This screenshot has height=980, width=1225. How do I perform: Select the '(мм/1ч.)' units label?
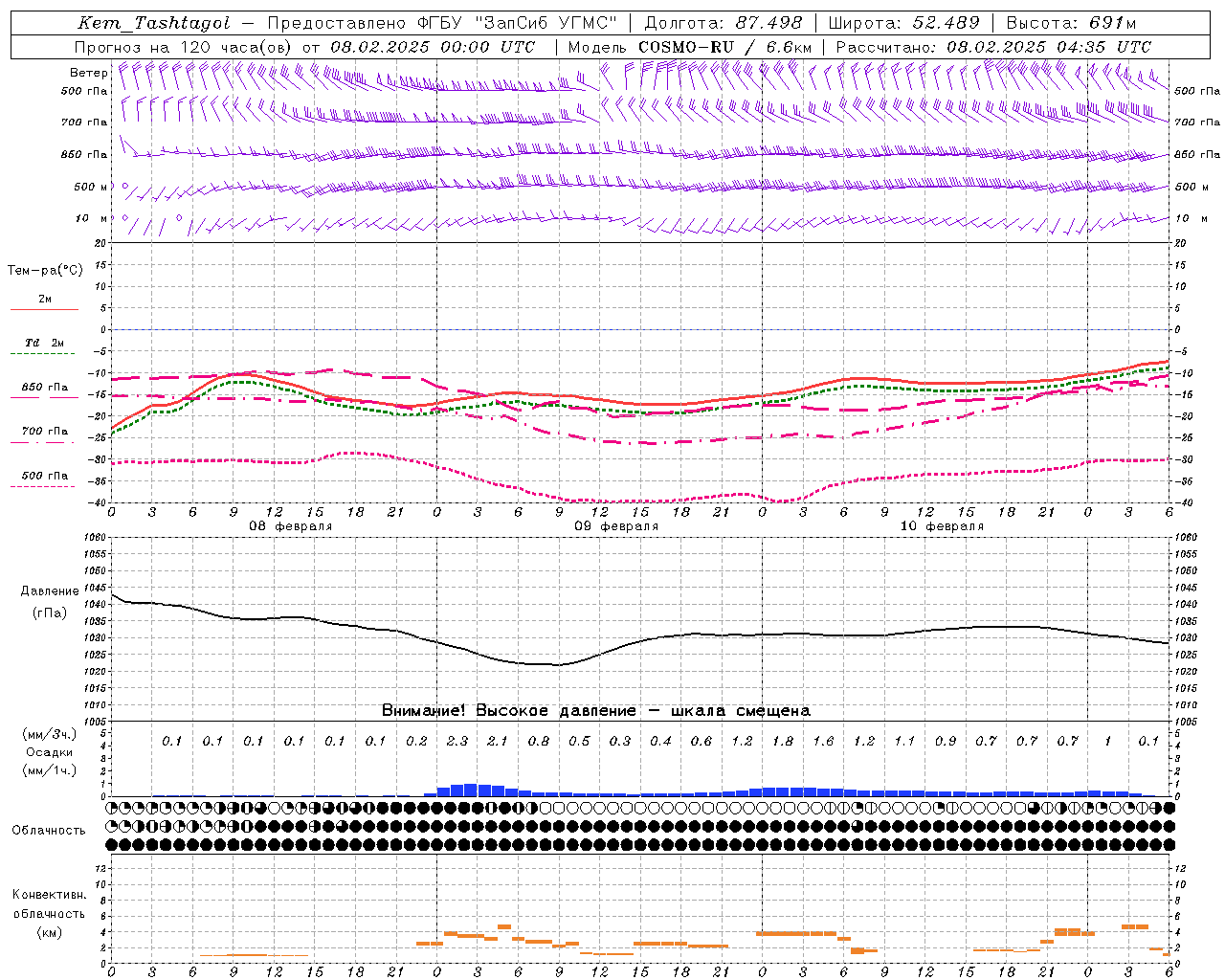tap(50, 770)
